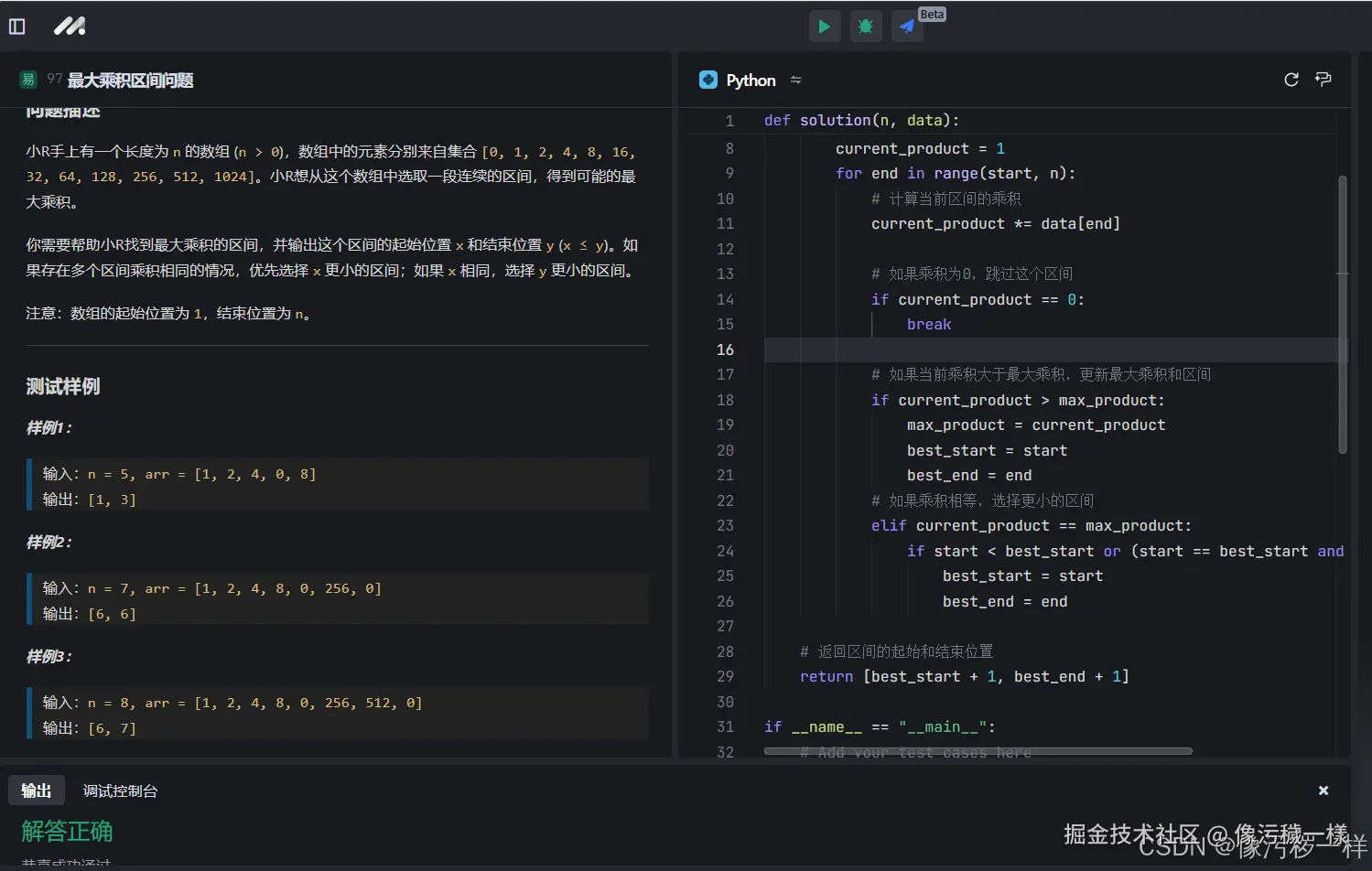Switch to the 输出 tab

[37, 790]
